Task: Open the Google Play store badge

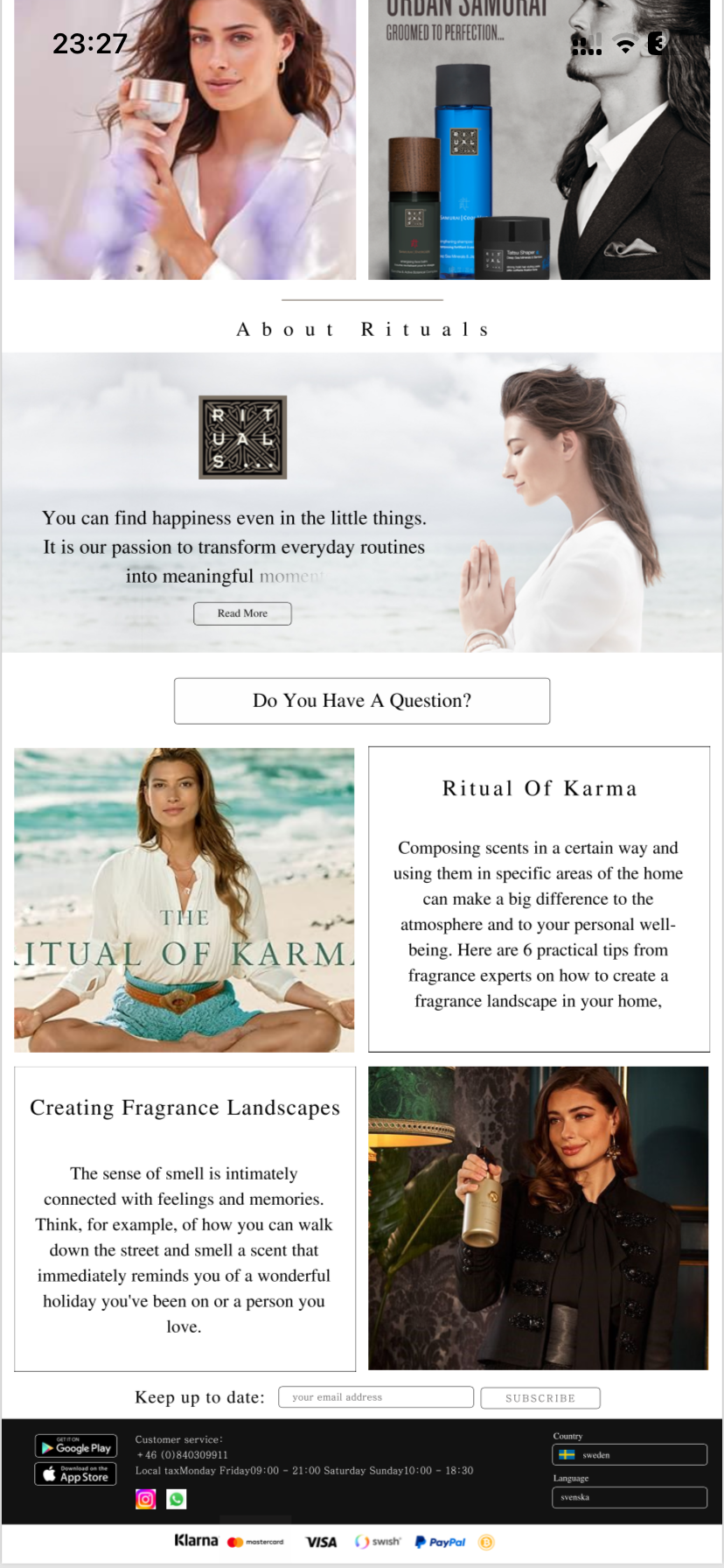Action: (x=76, y=1447)
